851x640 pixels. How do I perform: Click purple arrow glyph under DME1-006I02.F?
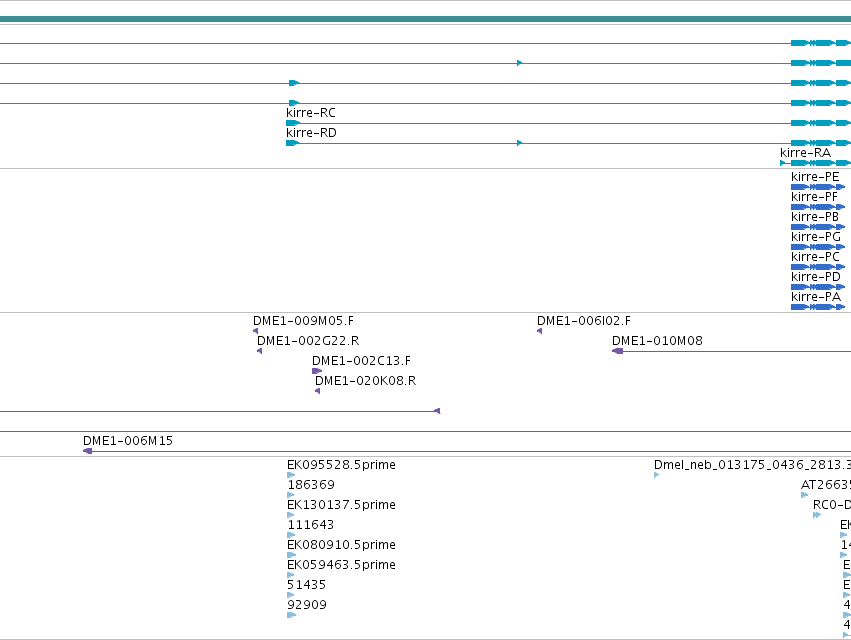click(x=539, y=331)
